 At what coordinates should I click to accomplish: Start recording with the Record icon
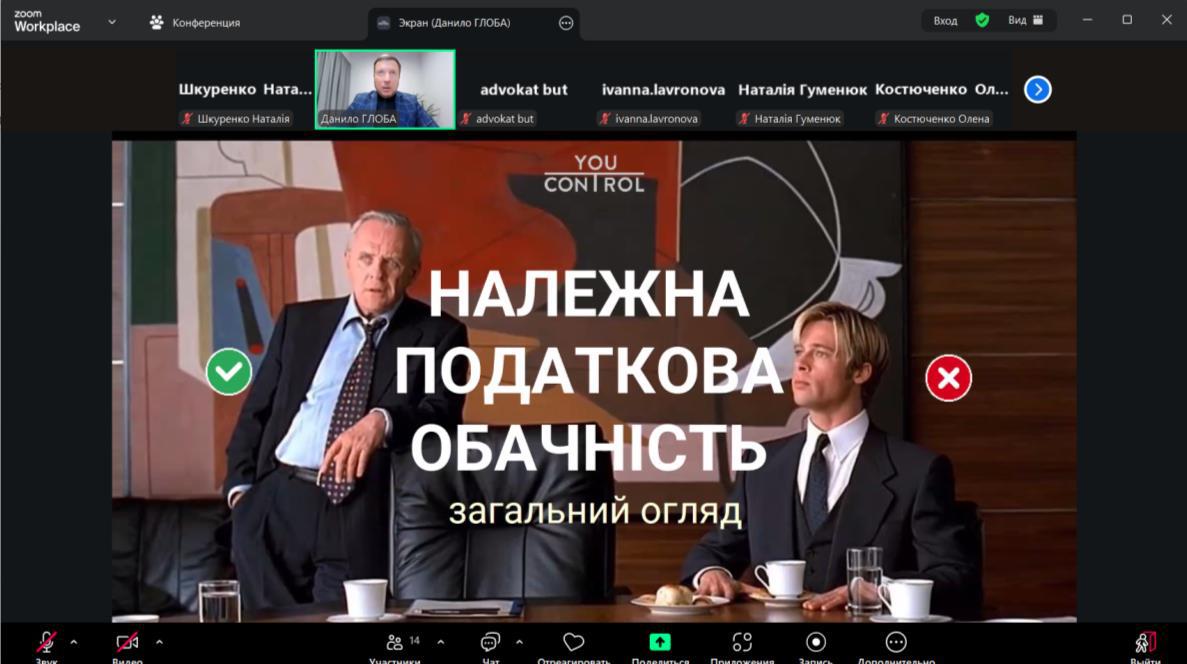(x=816, y=642)
